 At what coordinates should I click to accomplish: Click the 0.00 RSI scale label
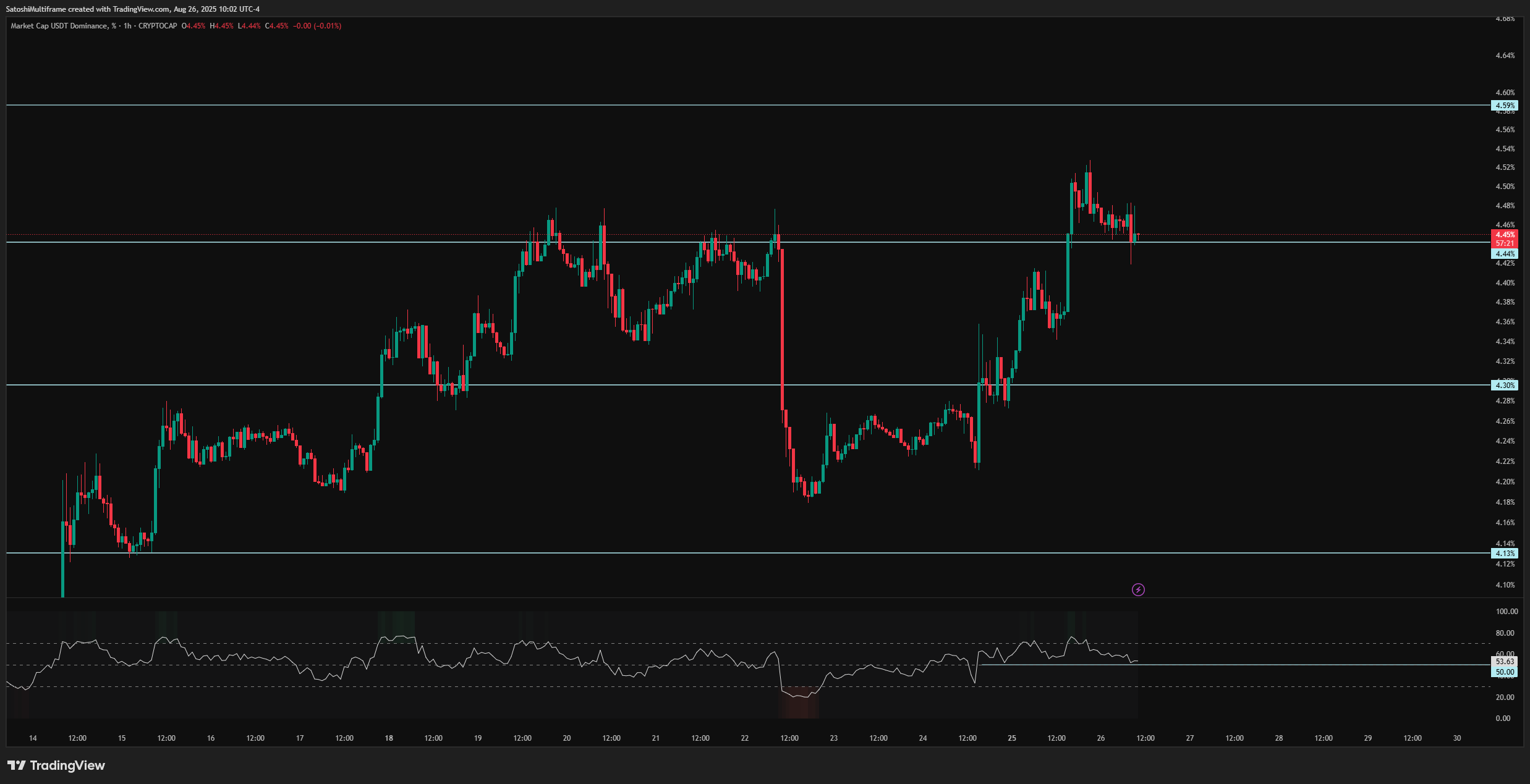1503,719
